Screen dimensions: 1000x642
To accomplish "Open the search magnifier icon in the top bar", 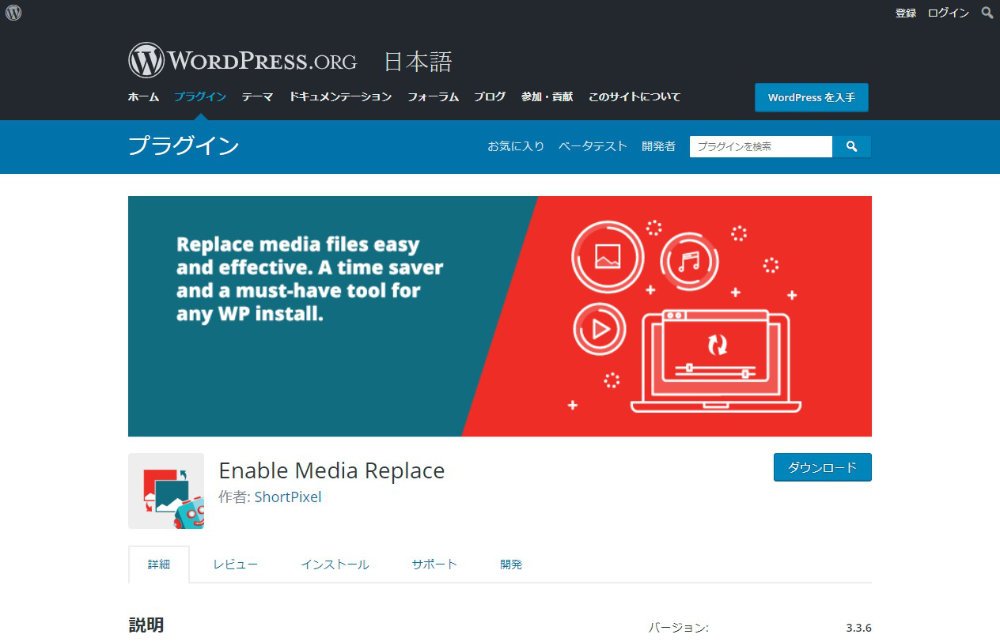I will coord(987,13).
